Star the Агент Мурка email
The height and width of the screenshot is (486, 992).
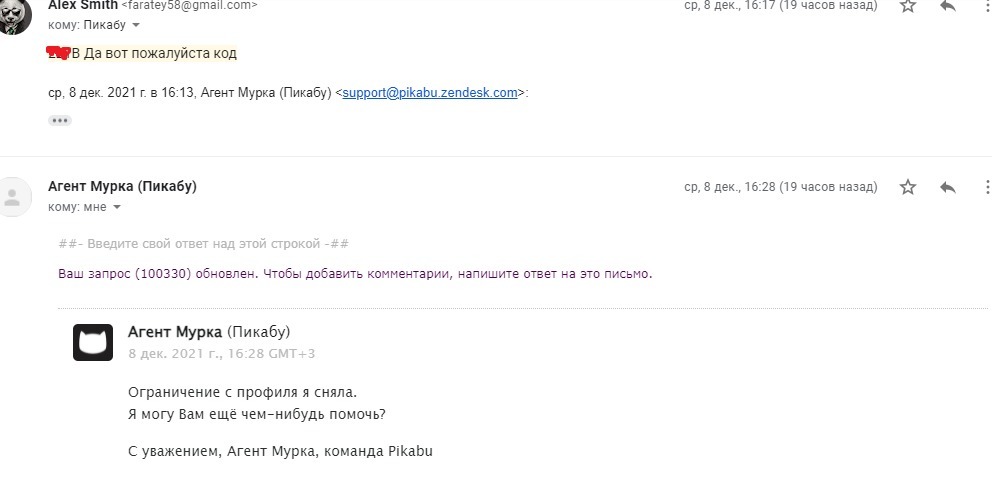click(908, 187)
